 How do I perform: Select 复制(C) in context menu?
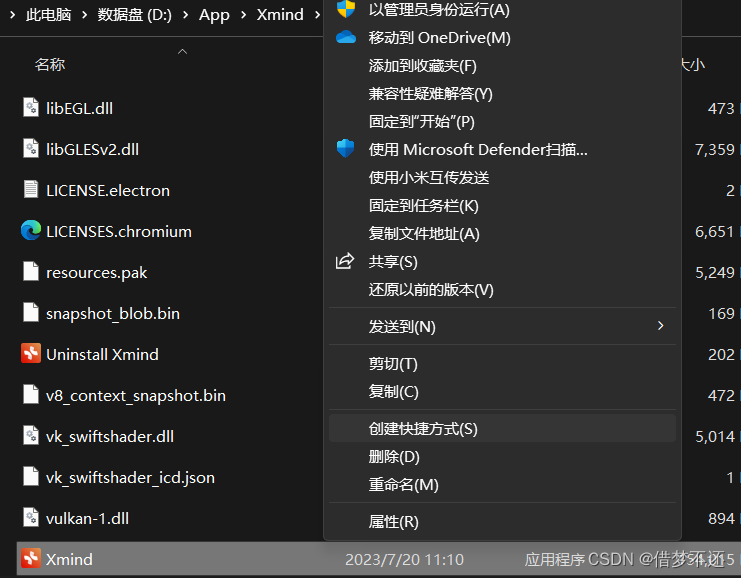(502, 391)
